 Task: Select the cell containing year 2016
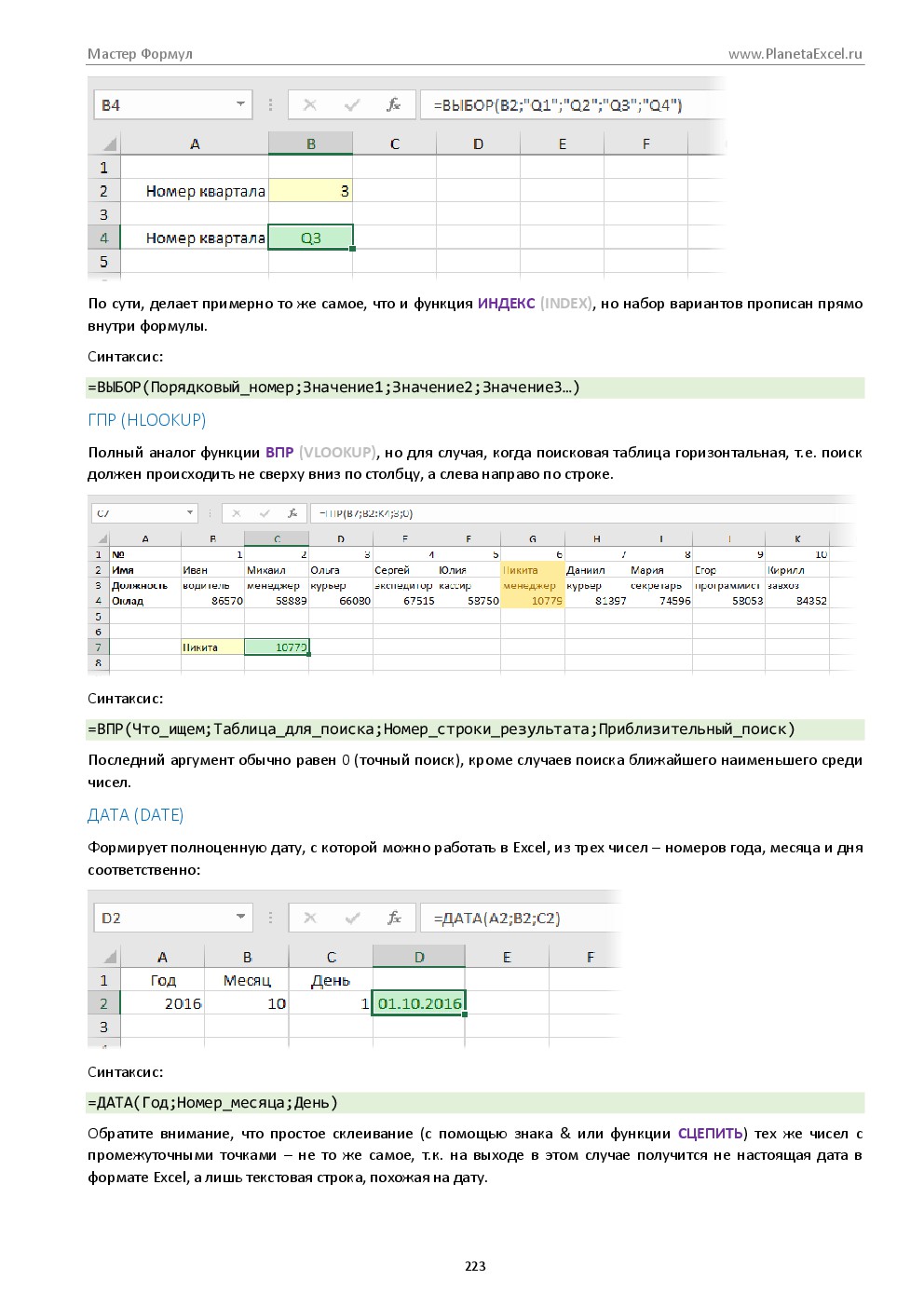coord(162,1003)
